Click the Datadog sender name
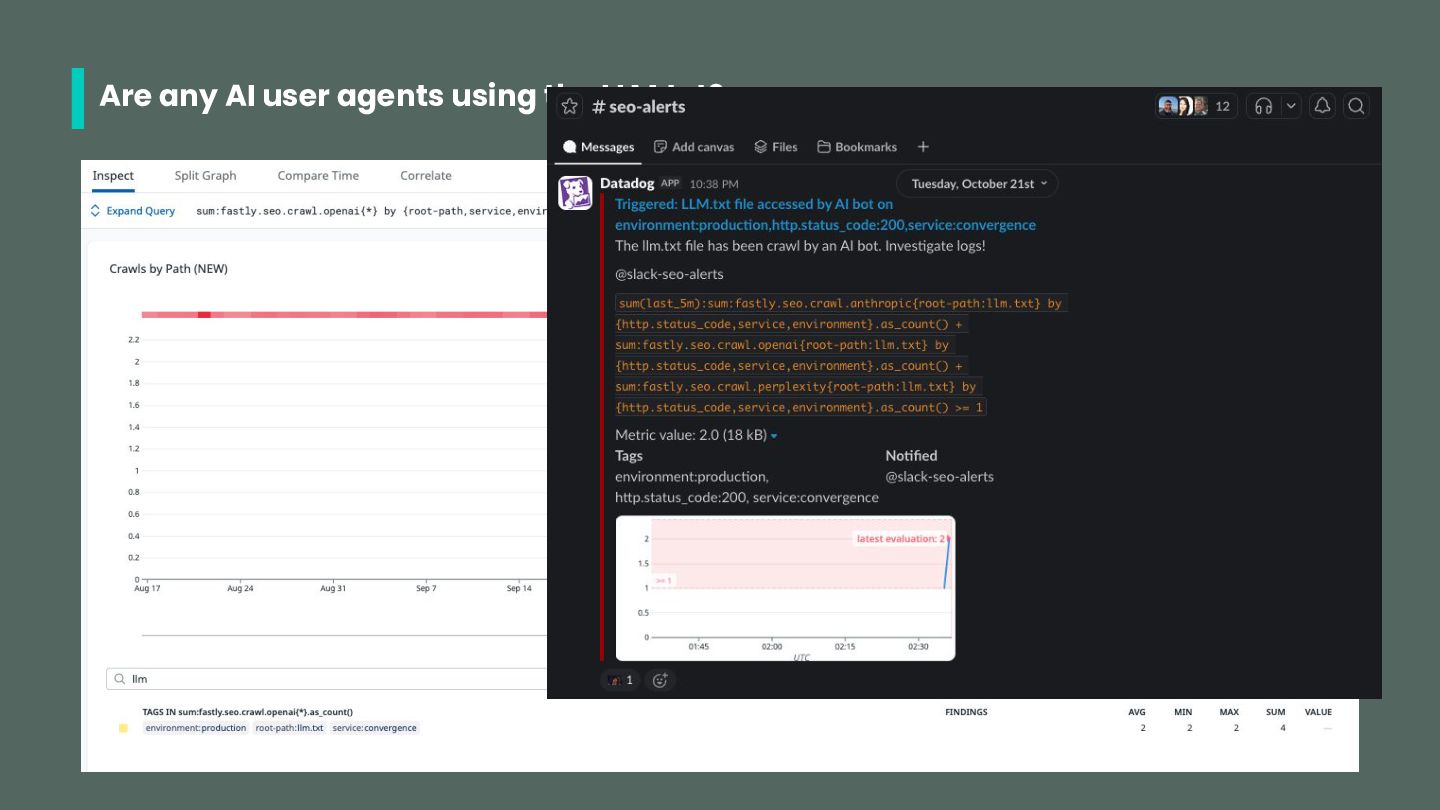This screenshot has width=1440, height=810. point(627,183)
